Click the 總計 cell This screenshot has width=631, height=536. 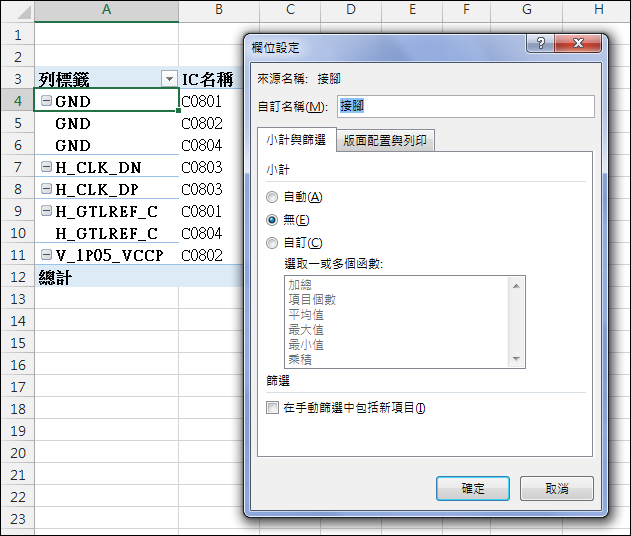[107, 277]
